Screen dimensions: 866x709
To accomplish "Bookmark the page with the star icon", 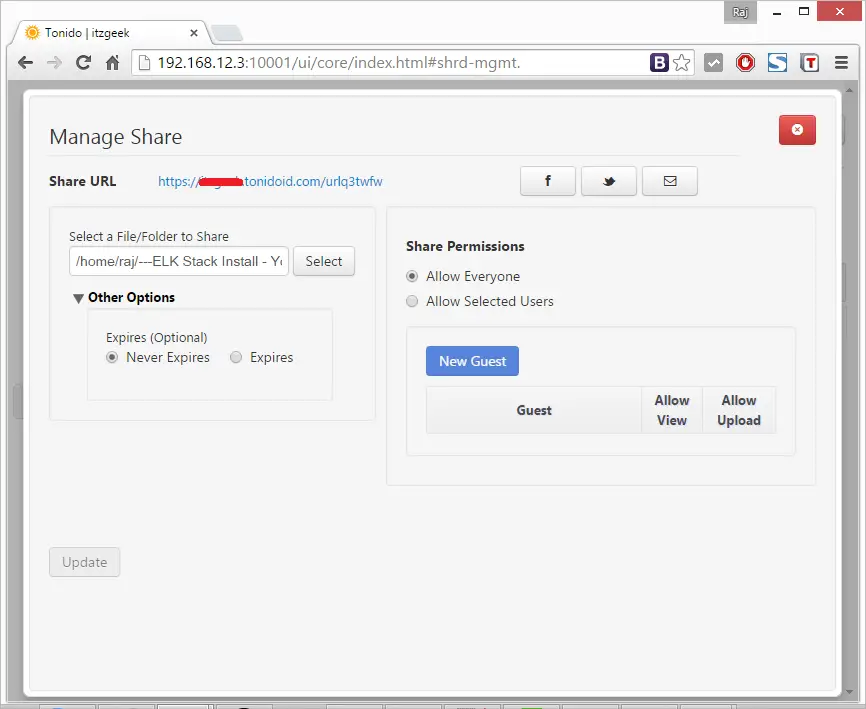I will [x=682, y=63].
